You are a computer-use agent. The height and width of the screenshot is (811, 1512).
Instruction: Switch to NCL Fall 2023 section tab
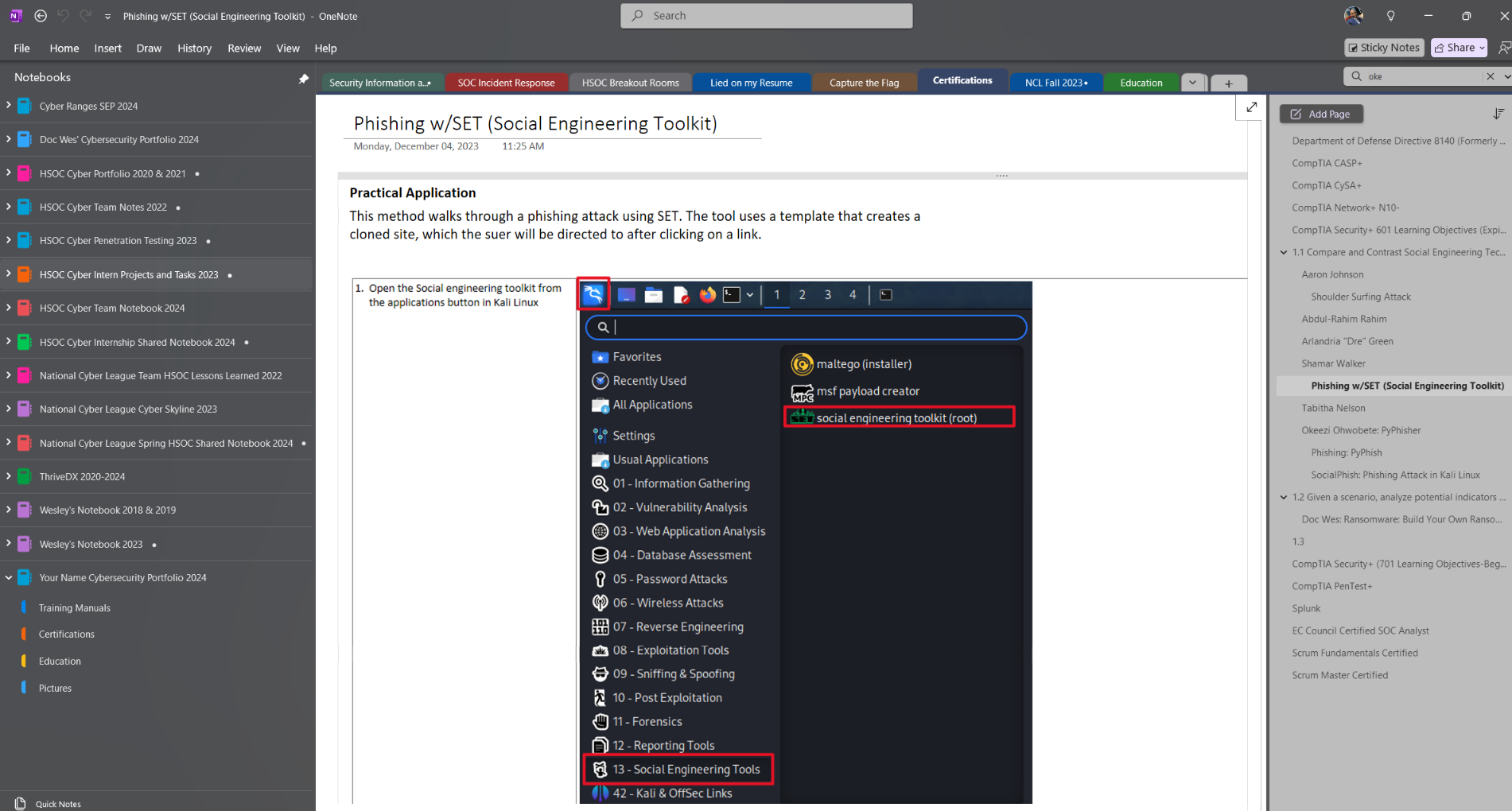click(1055, 83)
